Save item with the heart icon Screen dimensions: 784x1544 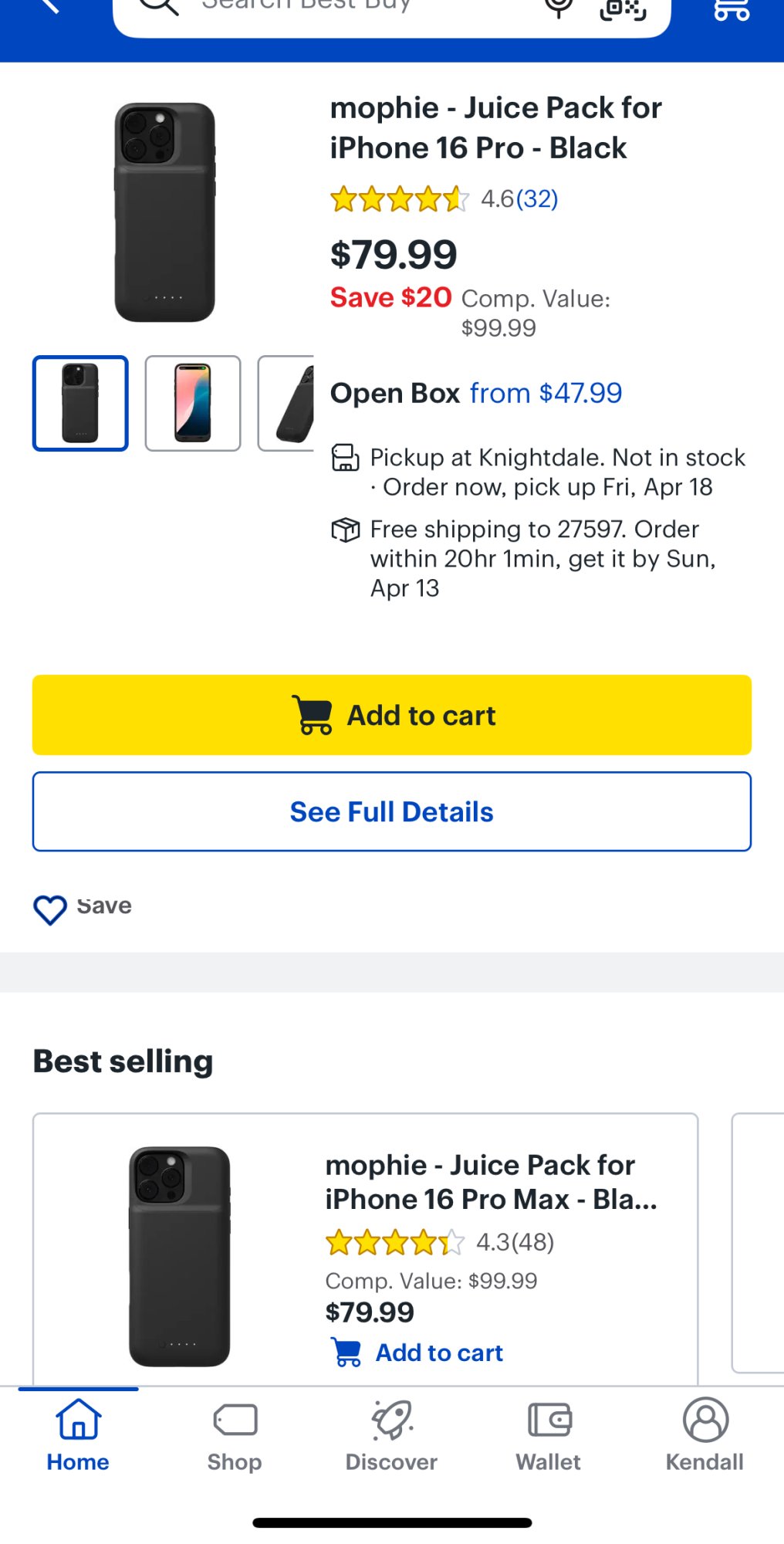50,909
